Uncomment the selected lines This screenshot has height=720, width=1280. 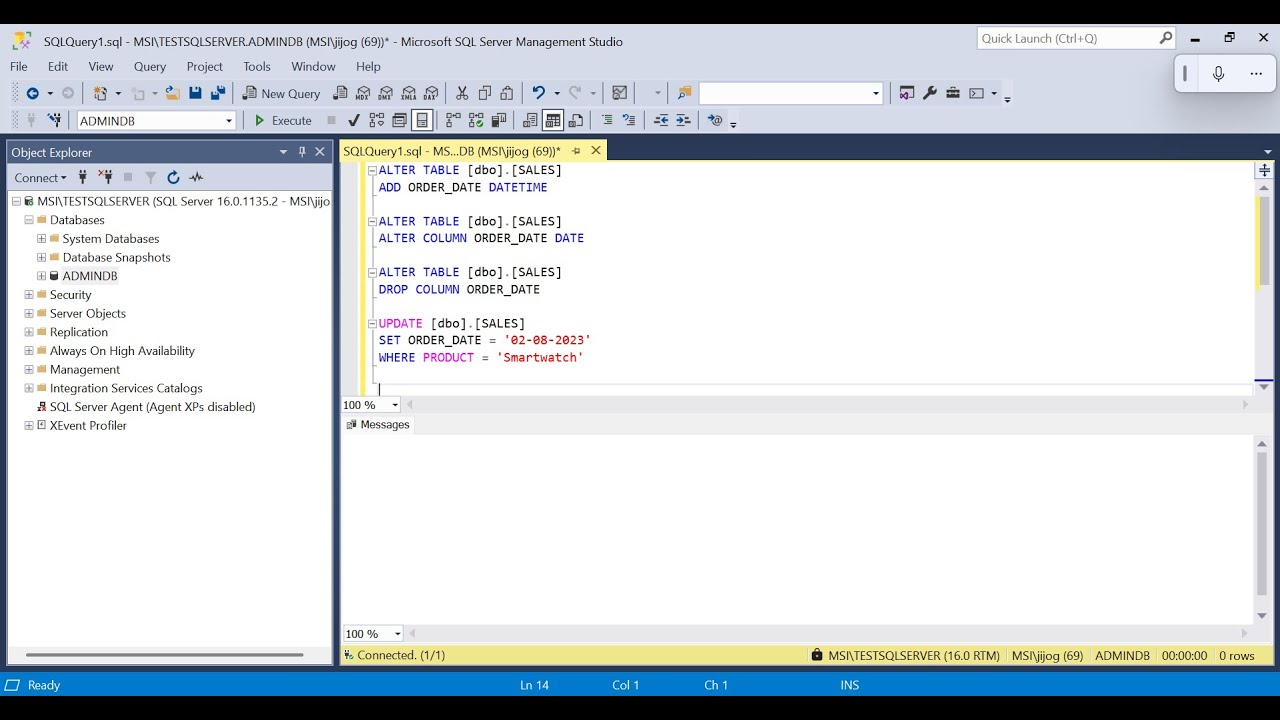[x=629, y=120]
